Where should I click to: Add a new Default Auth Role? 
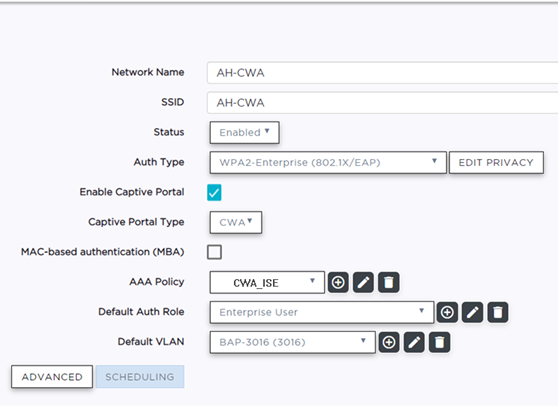point(447,312)
